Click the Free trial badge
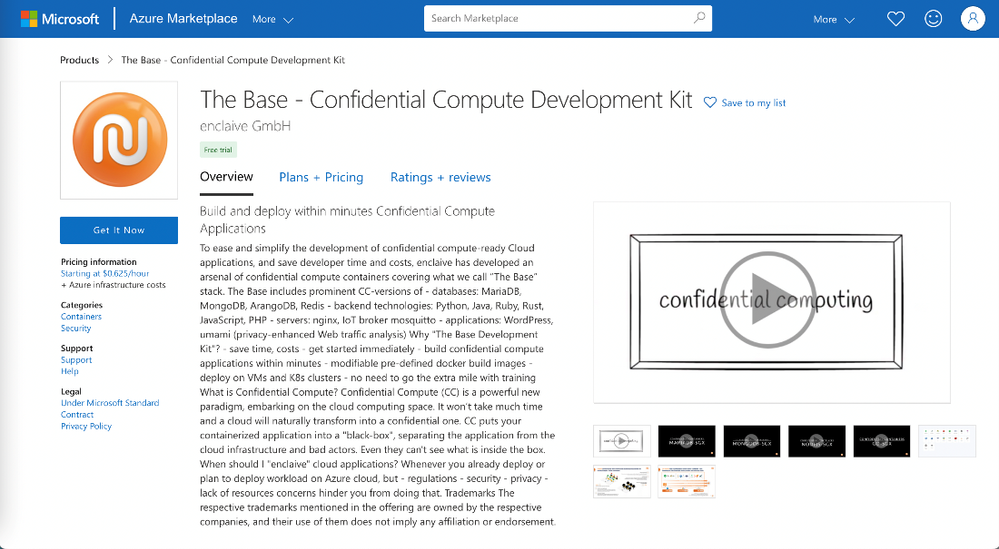This screenshot has height=549, width=999. (218, 150)
